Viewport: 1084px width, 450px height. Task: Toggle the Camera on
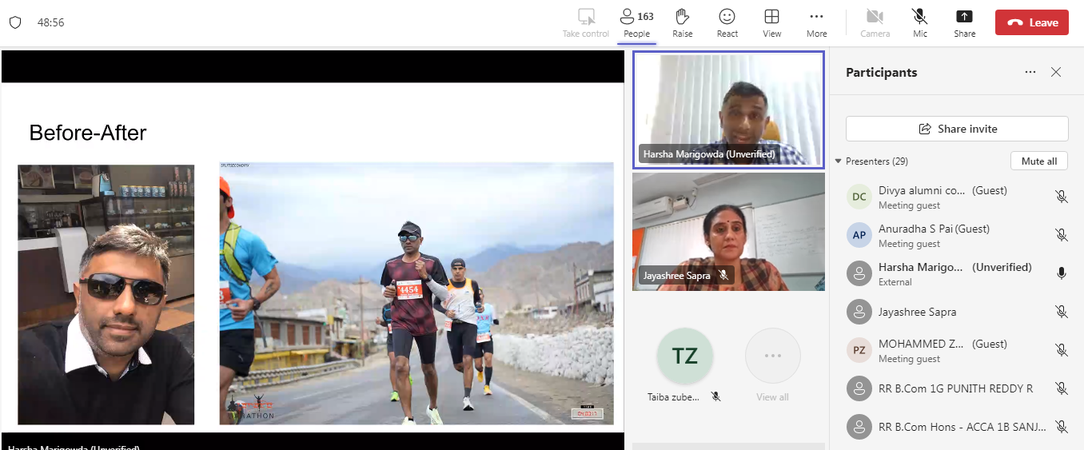coord(875,22)
